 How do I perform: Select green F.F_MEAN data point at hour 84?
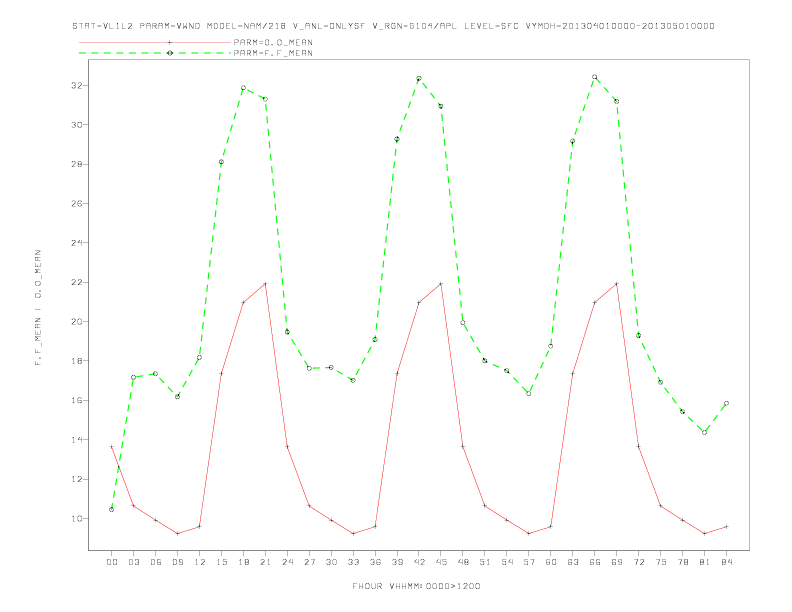[726, 403]
